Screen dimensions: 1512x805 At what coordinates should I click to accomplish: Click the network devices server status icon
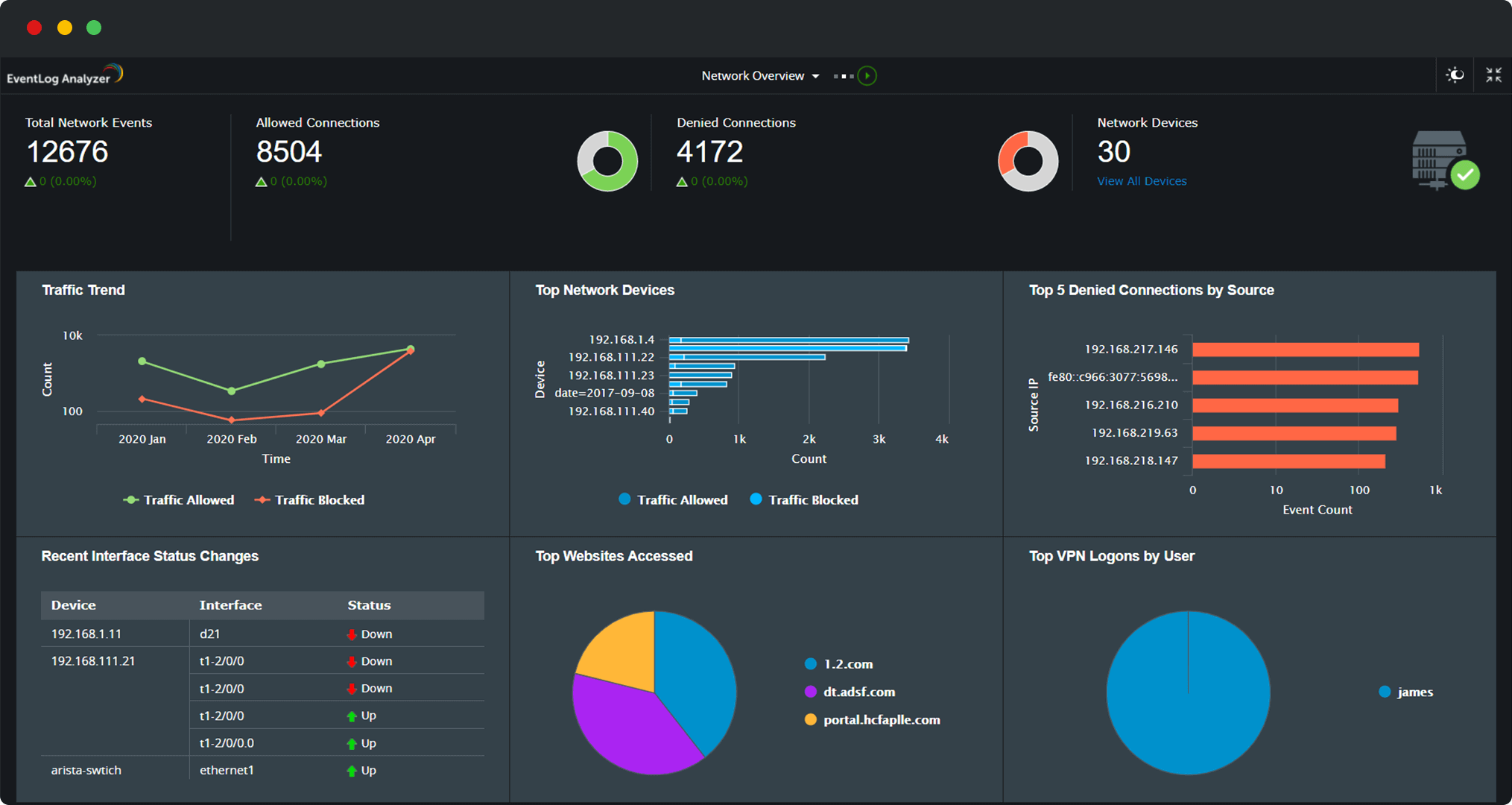tap(1441, 159)
